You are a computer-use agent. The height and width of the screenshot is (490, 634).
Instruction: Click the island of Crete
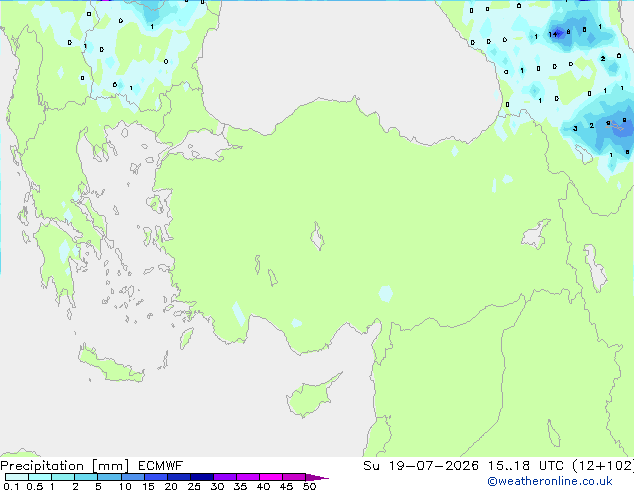coord(110,366)
